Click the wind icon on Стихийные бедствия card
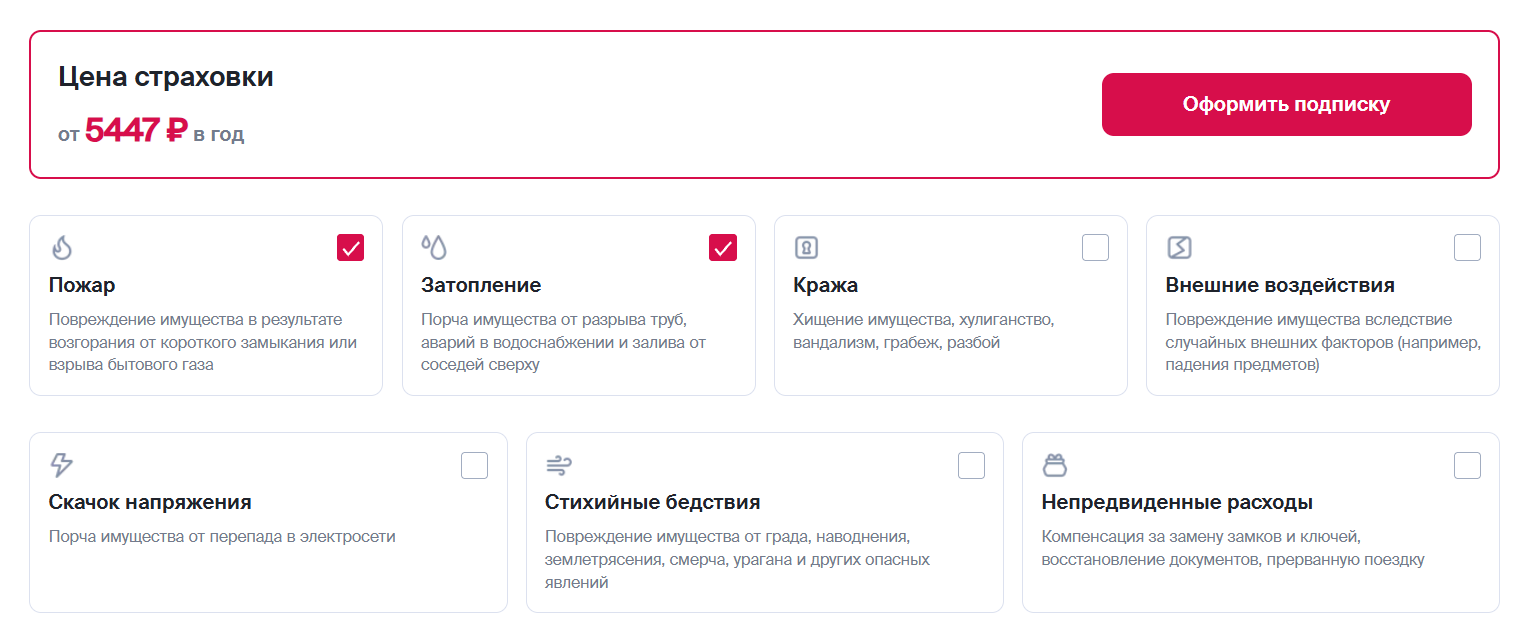The width and height of the screenshot is (1531, 638). tap(557, 465)
